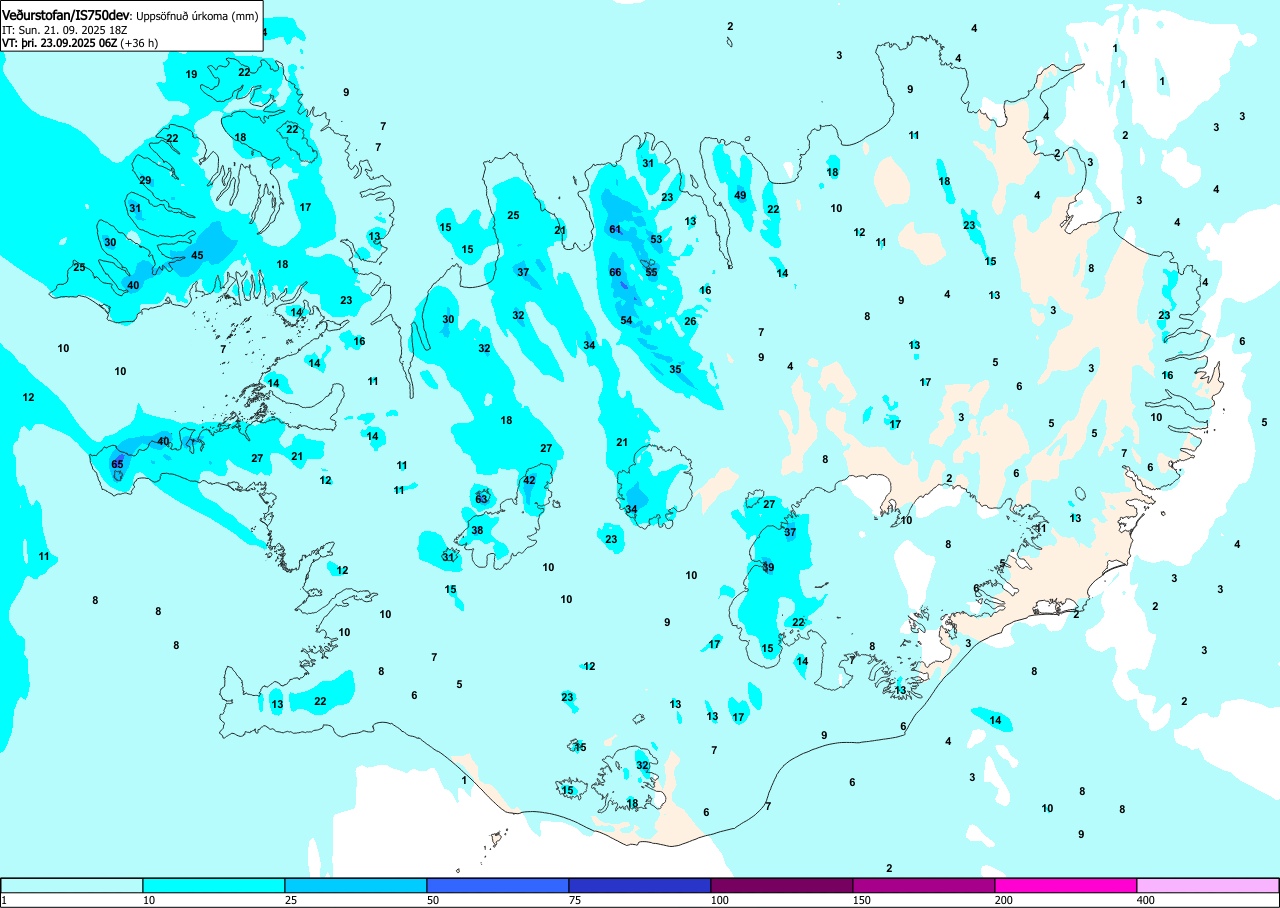Image resolution: width=1280 pixels, height=908 pixels.
Task: Click the precipitation value 38 on the map
Action: [477, 530]
